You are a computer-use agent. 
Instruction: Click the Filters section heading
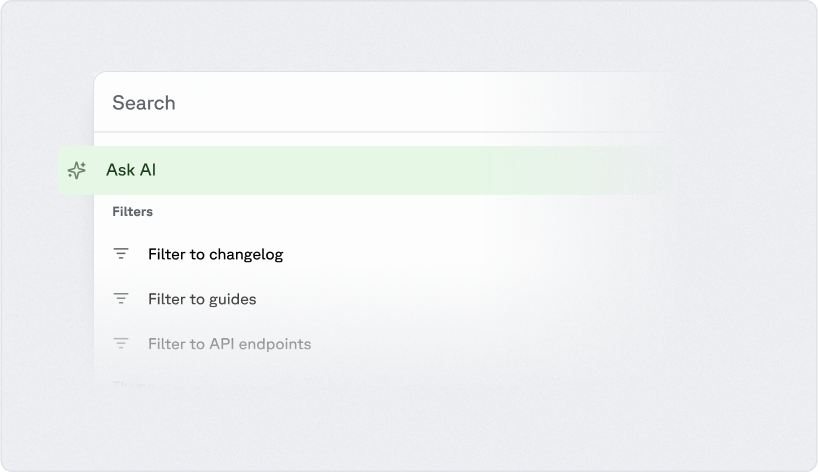pyautogui.click(x=132, y=212)
